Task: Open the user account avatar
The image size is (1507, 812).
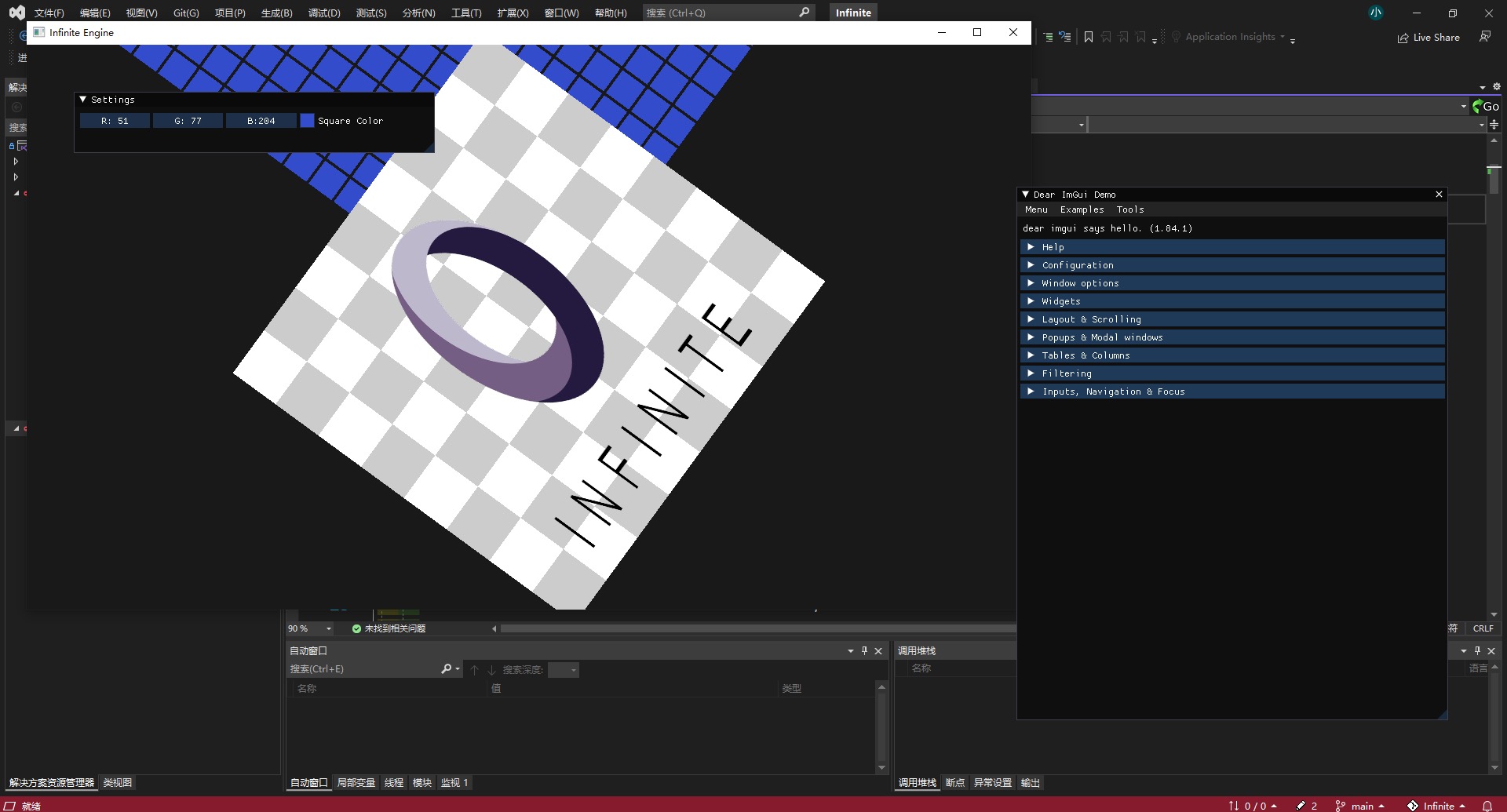Action: pyautogui.click(x=1376, y=13)
